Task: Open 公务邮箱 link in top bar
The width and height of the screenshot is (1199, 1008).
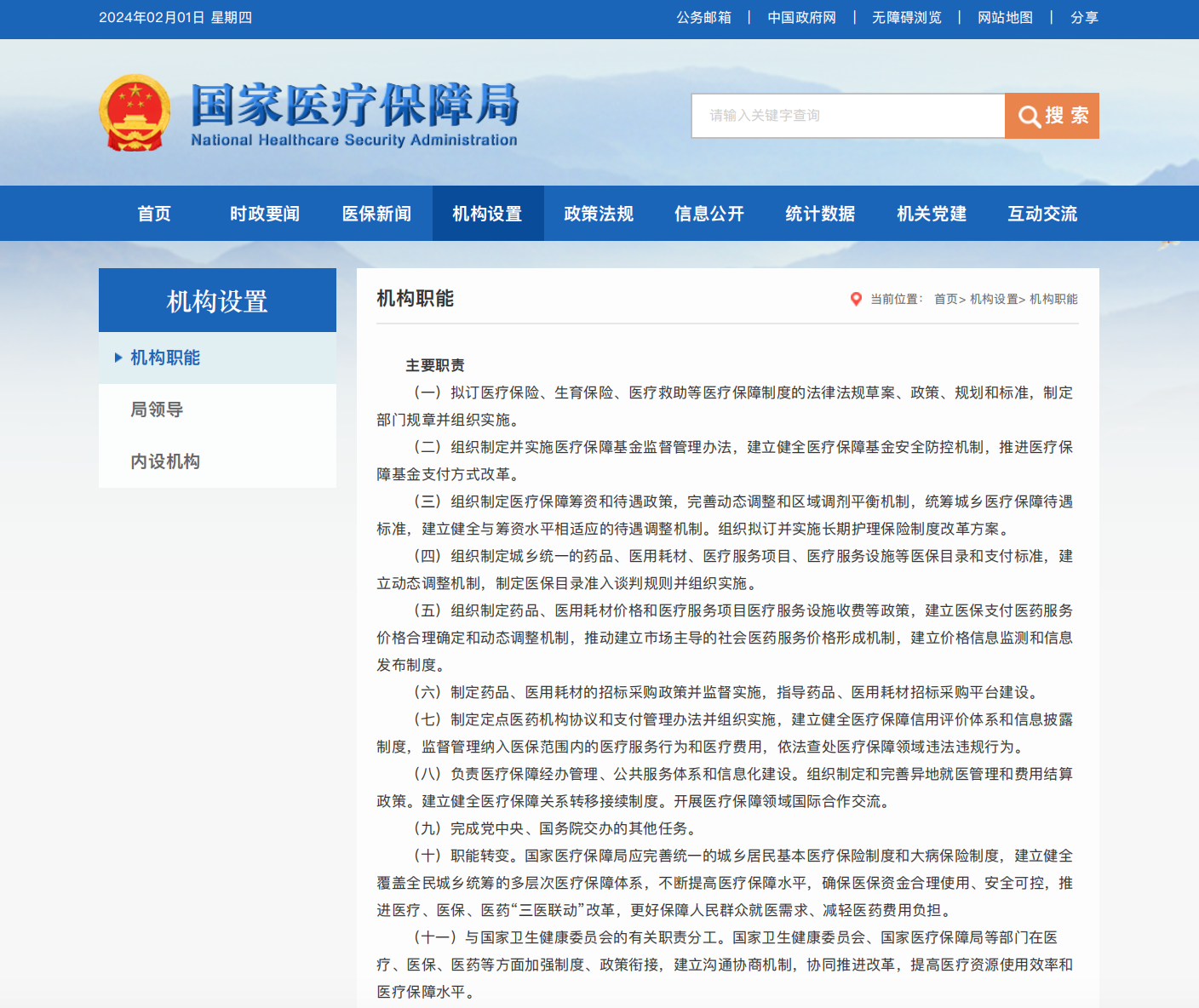Action: tap(703, 18)
